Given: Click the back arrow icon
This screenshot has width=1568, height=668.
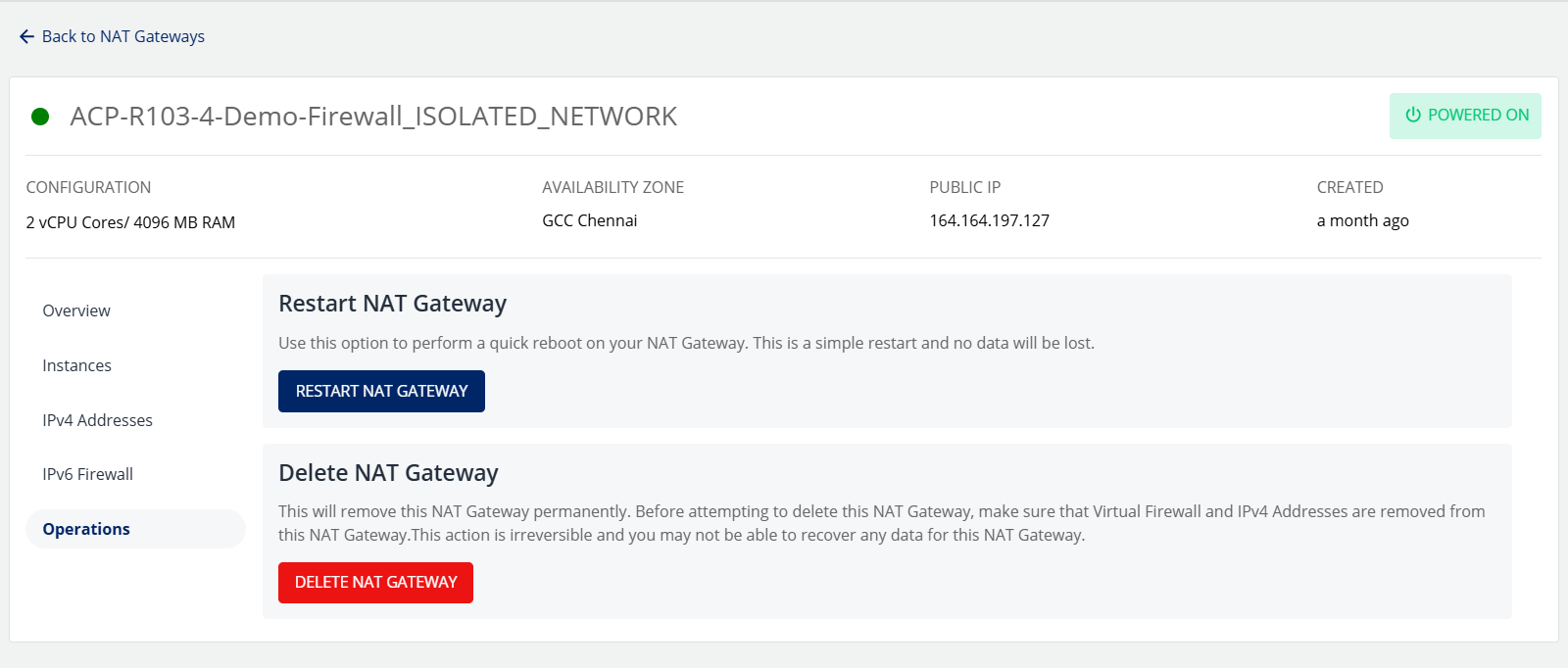Looking at the screenshot, I should [x=26, y=36].
